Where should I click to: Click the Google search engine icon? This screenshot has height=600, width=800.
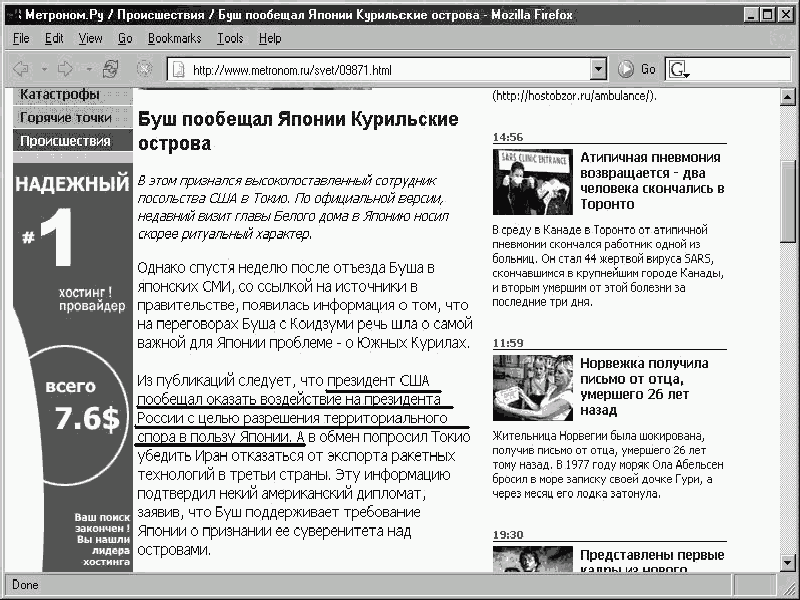(681, 69)
